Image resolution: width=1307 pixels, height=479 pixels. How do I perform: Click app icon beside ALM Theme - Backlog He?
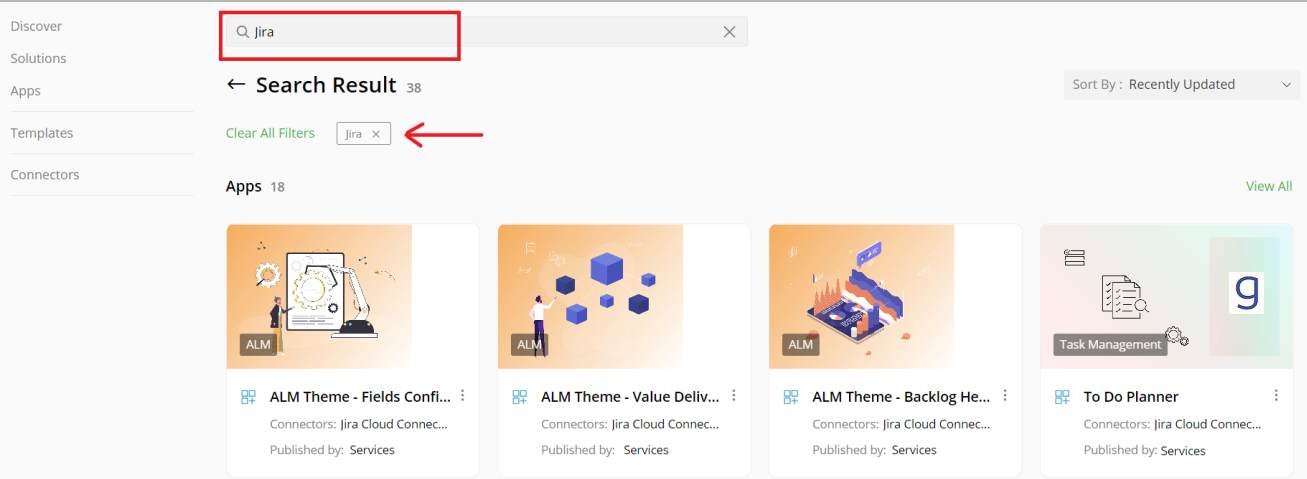(791, 397)
